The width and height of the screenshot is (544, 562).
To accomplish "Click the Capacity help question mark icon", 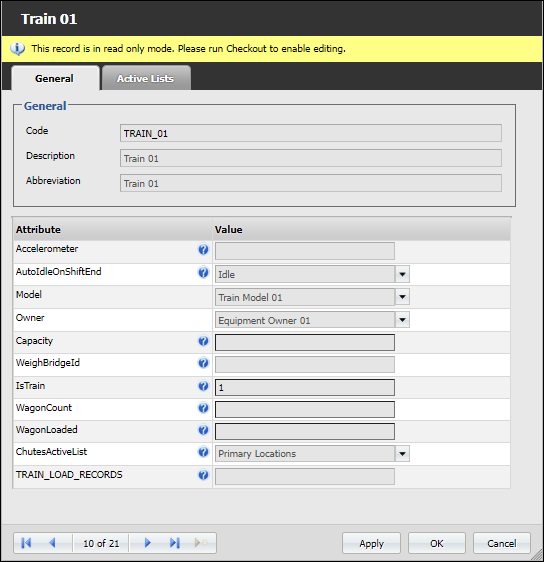I will pyautogui.click(x=203, y=341).
